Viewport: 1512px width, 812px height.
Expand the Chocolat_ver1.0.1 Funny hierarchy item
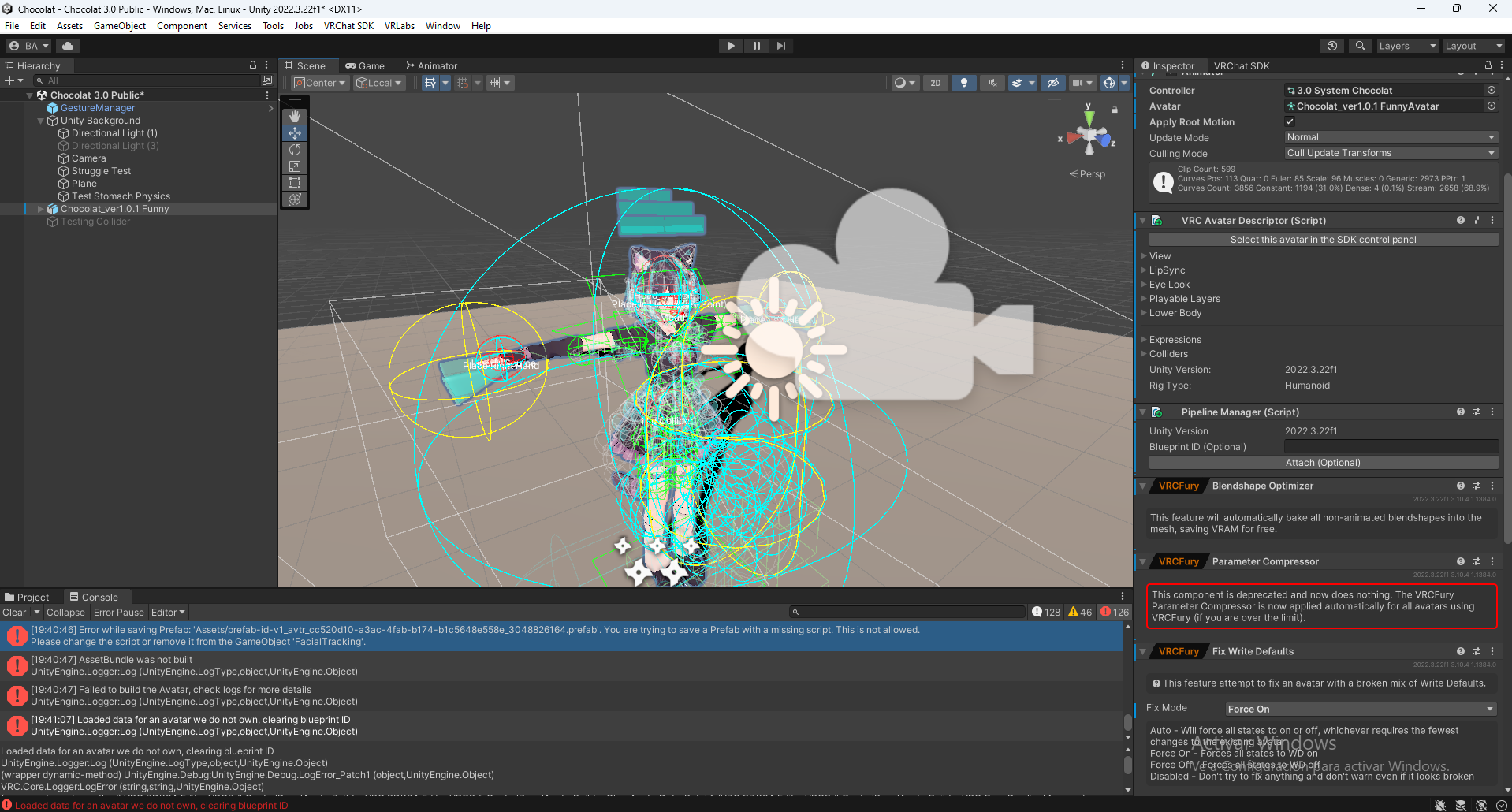pyautogui.click(x=40, y=209)
